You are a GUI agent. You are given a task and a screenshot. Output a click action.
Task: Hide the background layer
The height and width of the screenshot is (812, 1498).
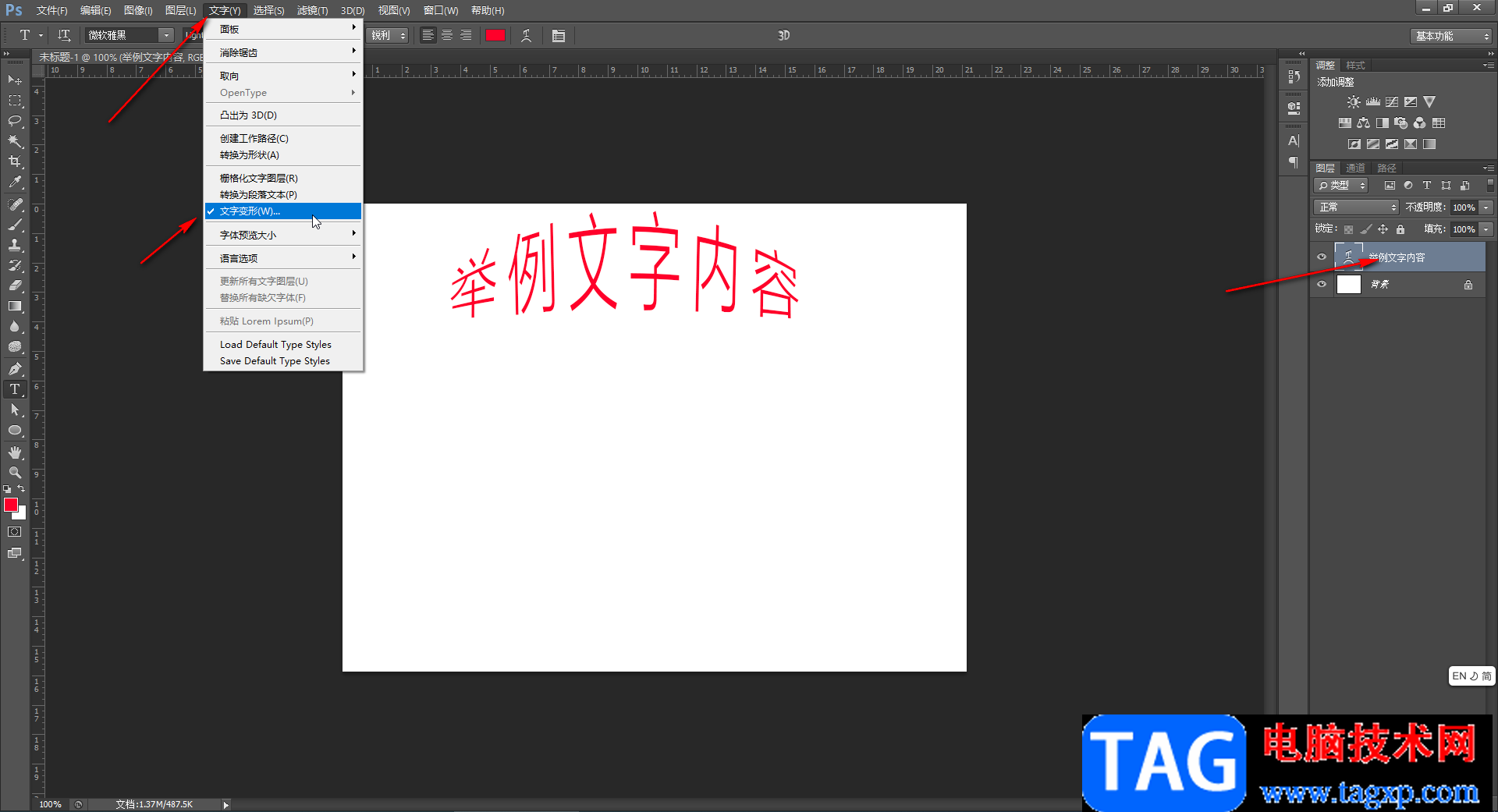tap(1322, 284)
